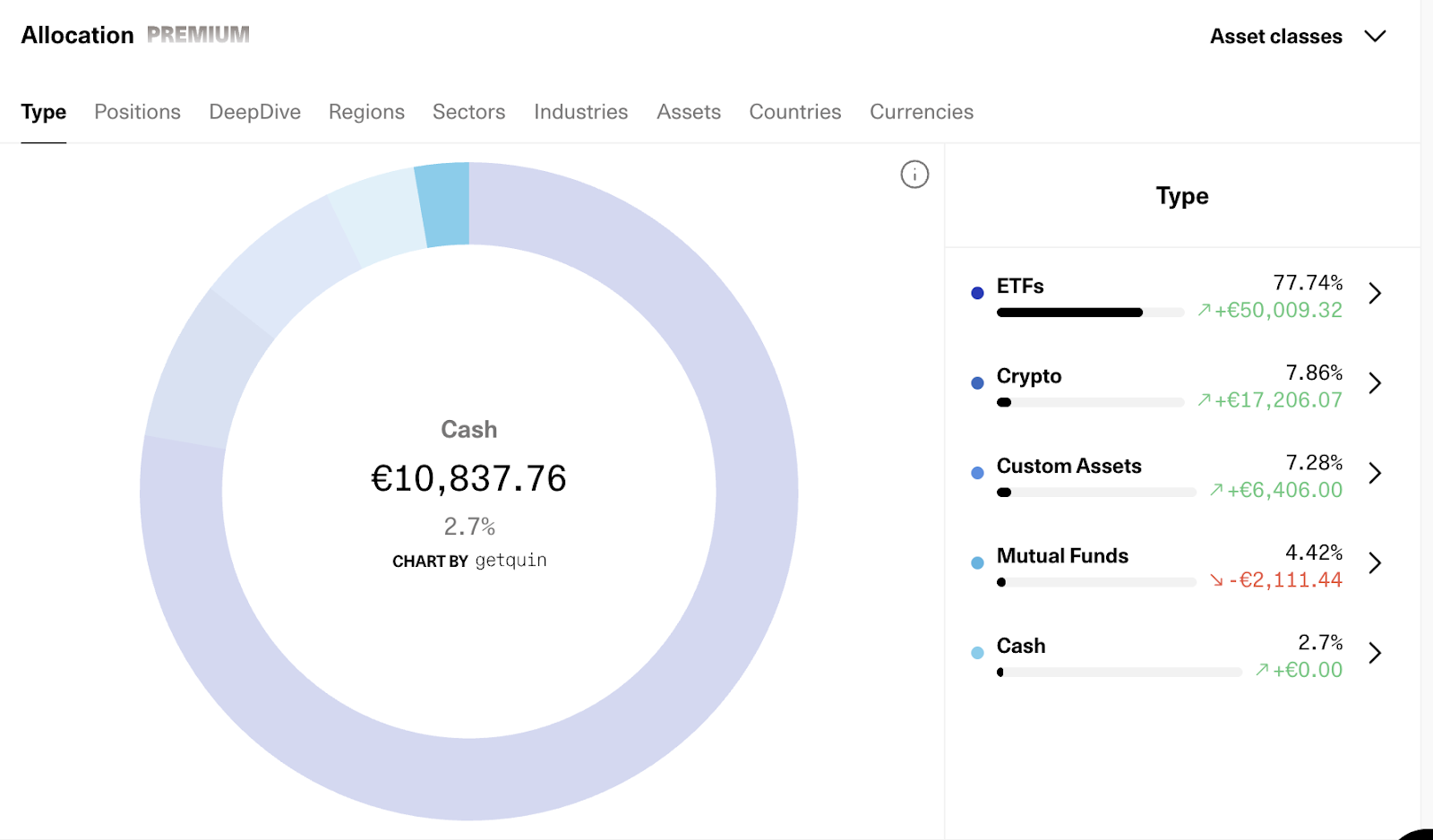Select the Regions tab

pyautogui.click(x=366, y=112)
